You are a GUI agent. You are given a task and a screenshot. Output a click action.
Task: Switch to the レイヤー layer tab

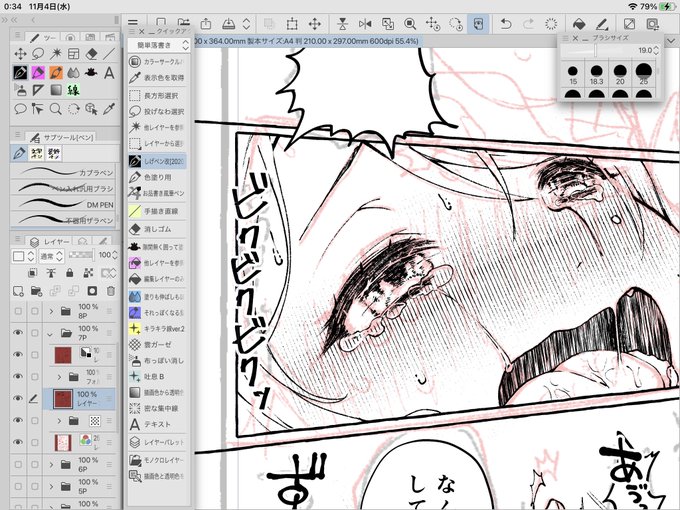[50, 241]
